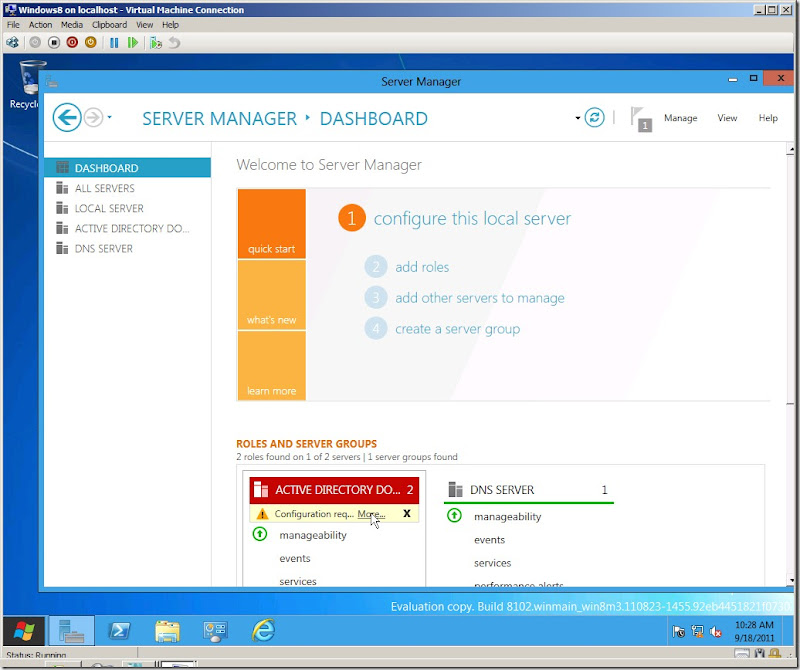Viewport: 800px width, 670px height.
Task: Click the Server Manager back arrow
Action: coord(67,118)
